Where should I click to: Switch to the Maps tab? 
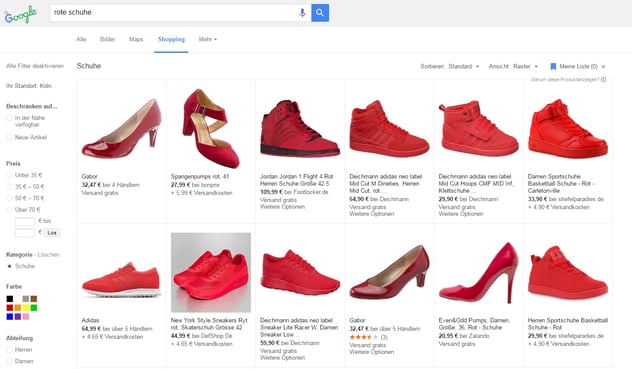tap(136, 40)
